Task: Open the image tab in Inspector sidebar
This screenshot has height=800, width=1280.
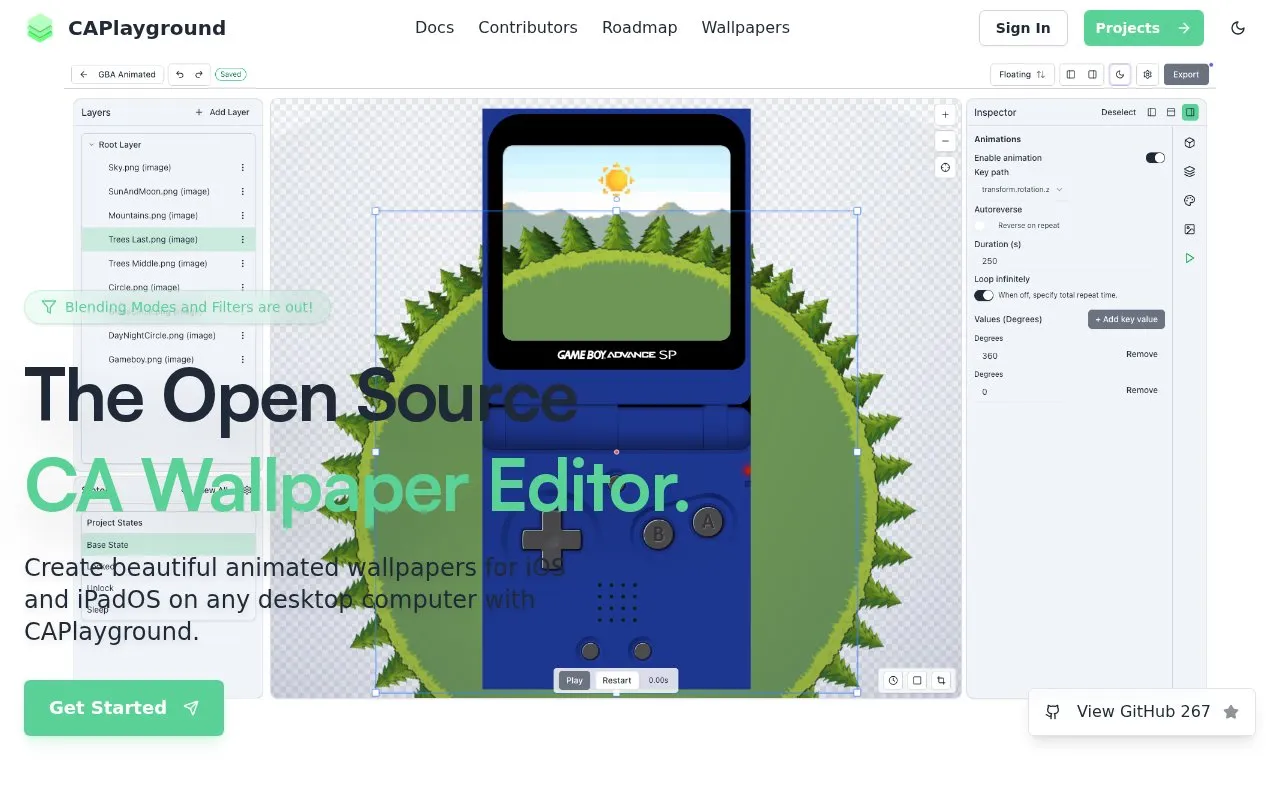Action: click(1189, 229)
